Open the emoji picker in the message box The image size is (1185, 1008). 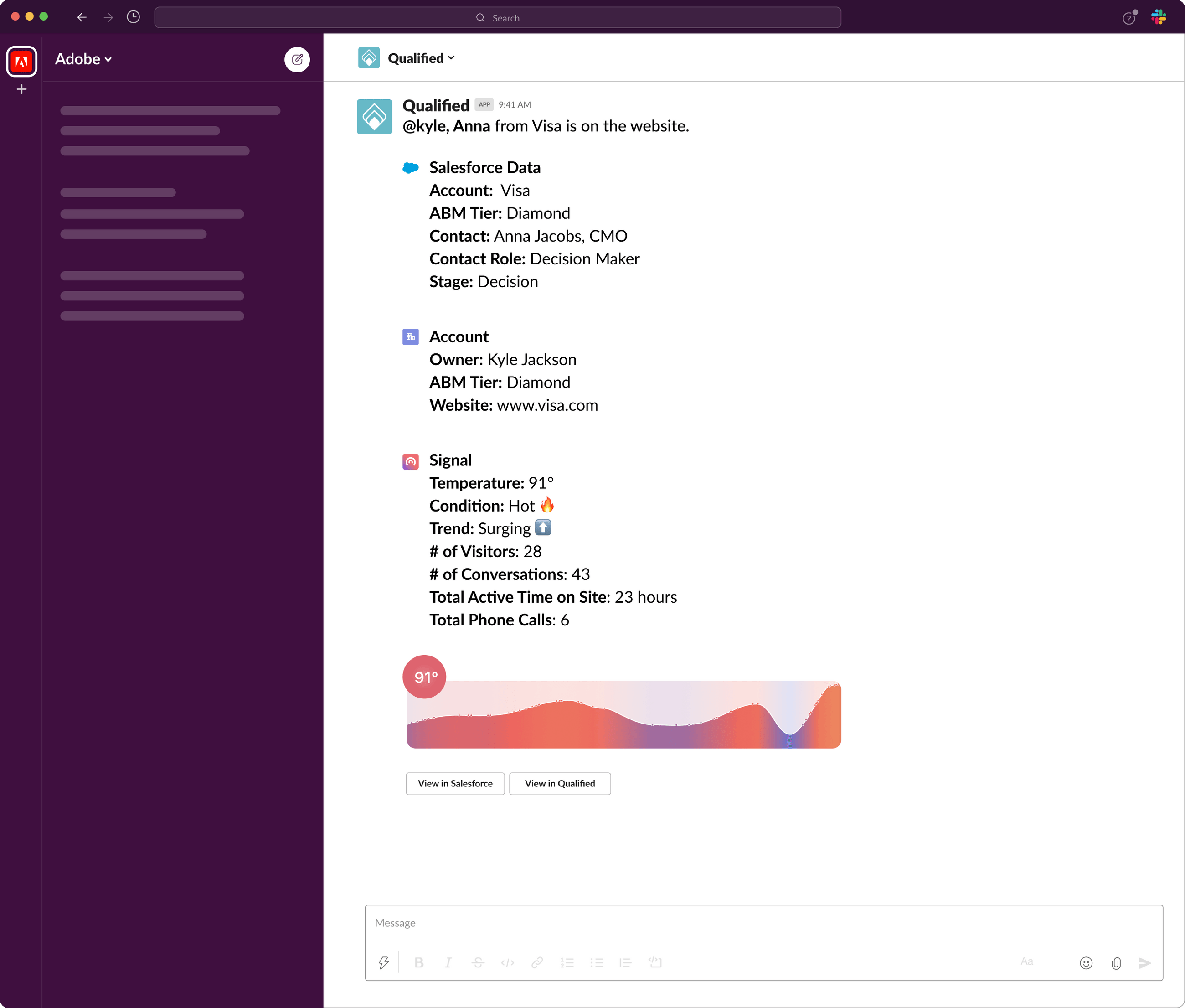(1085, 963)
